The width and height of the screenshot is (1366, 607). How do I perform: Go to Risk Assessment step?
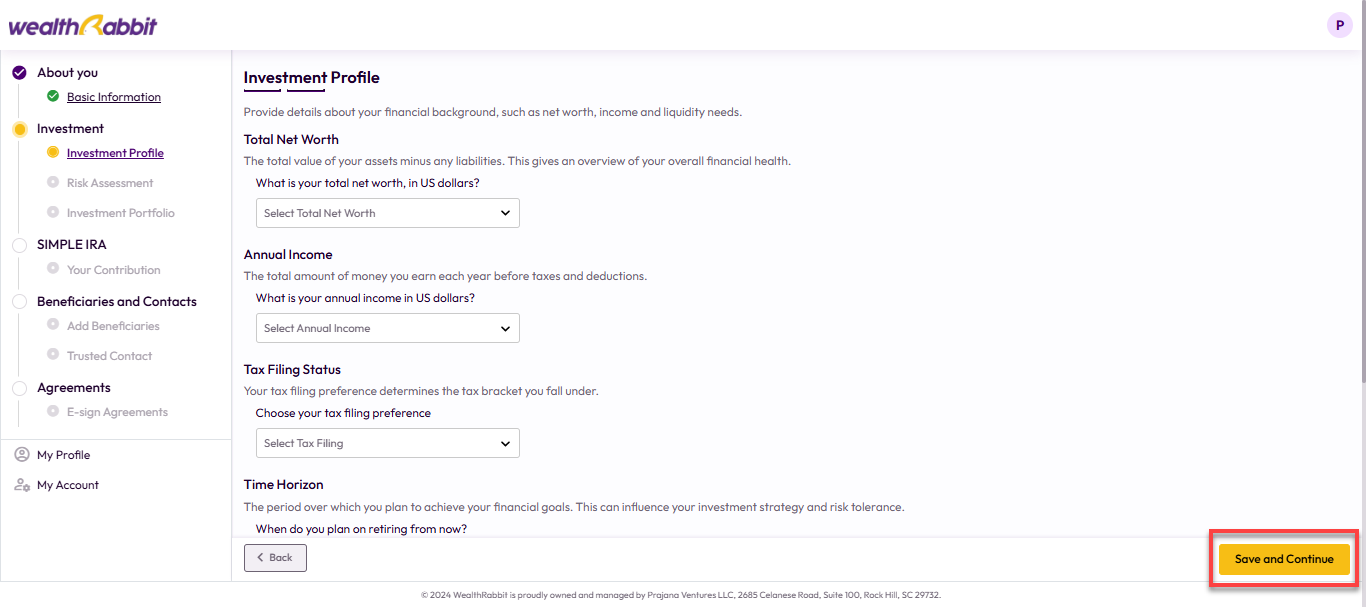click(110, 183)
